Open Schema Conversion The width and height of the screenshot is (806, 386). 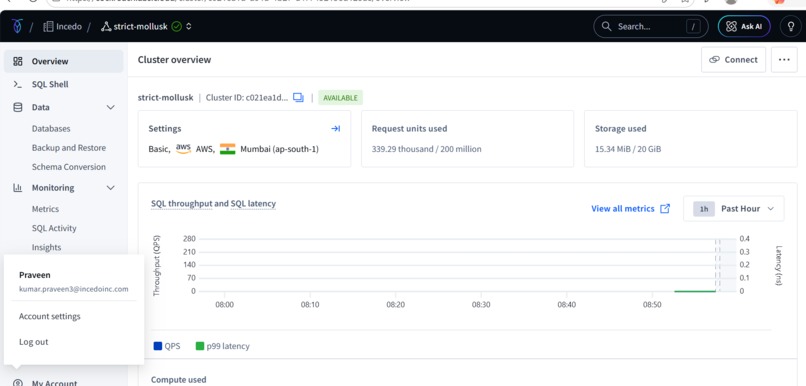coord(69,167)
